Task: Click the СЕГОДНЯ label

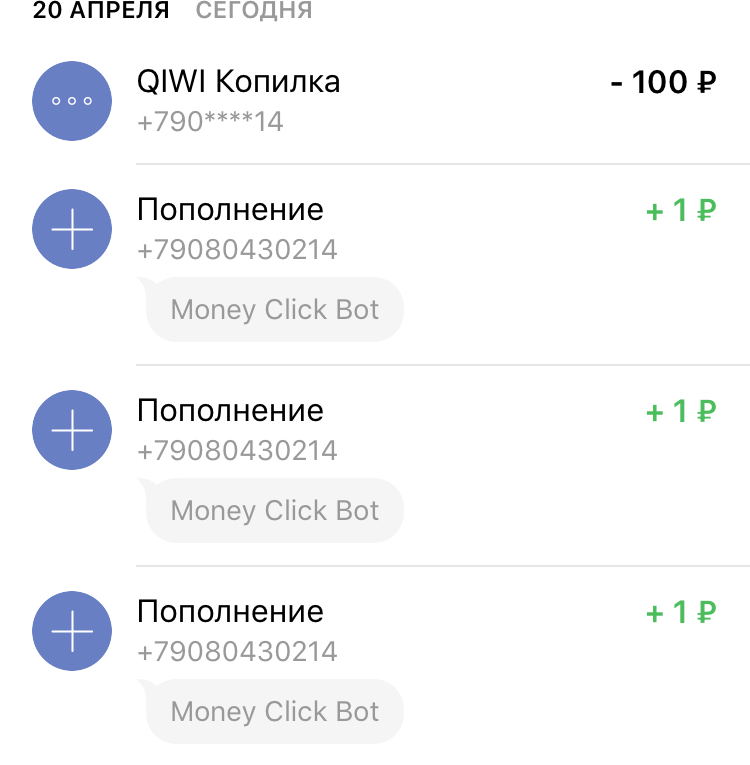Action: pos(254,11)
